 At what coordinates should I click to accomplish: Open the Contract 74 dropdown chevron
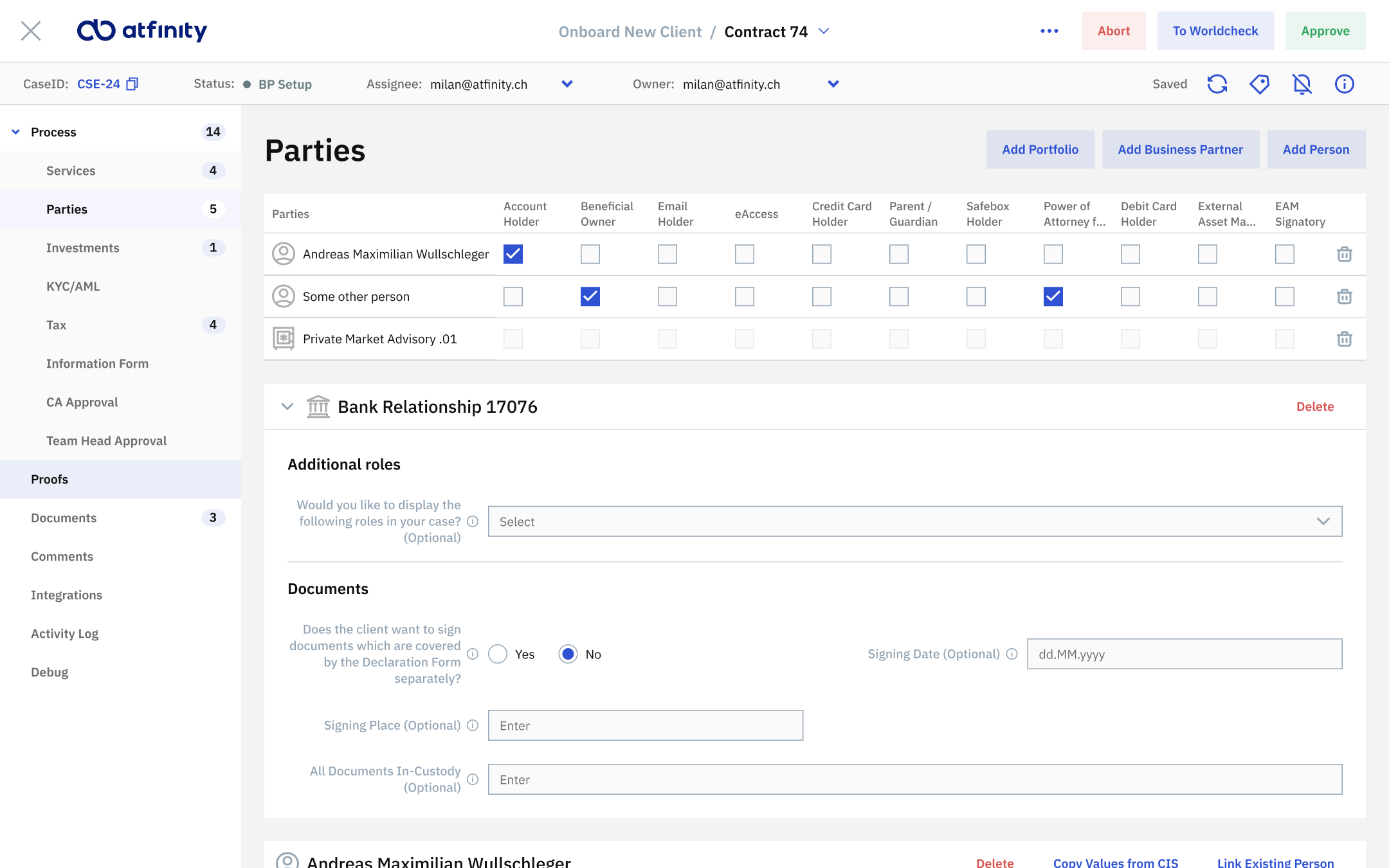tap(824, 31)
